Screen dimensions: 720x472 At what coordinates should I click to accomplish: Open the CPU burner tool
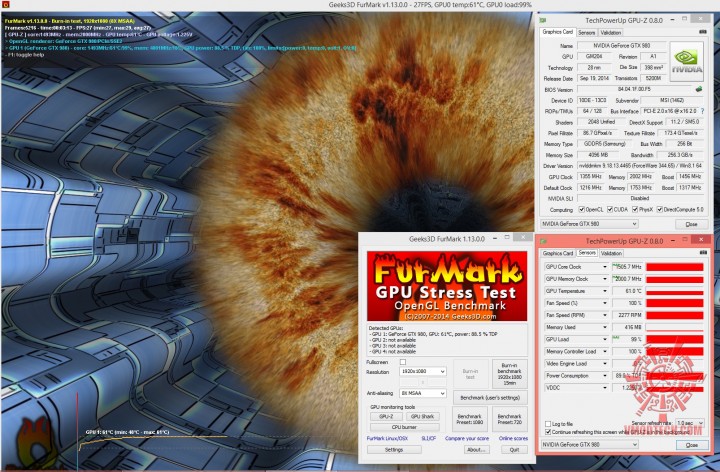click(405, 427)
